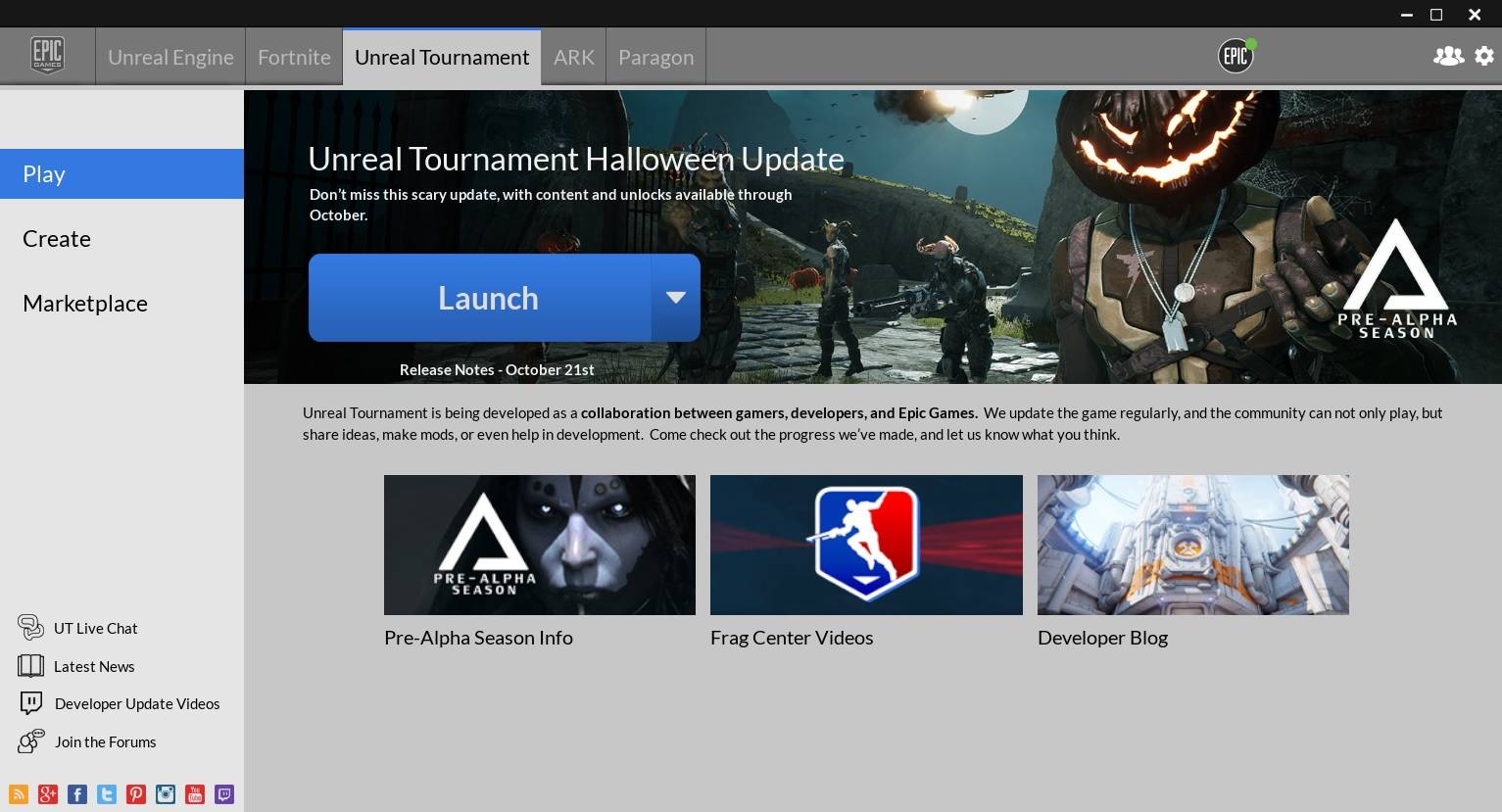The height and width of the screenshot is (812, 1502).
Task: Open the Google Plus icon
Action: coord(48,793)
